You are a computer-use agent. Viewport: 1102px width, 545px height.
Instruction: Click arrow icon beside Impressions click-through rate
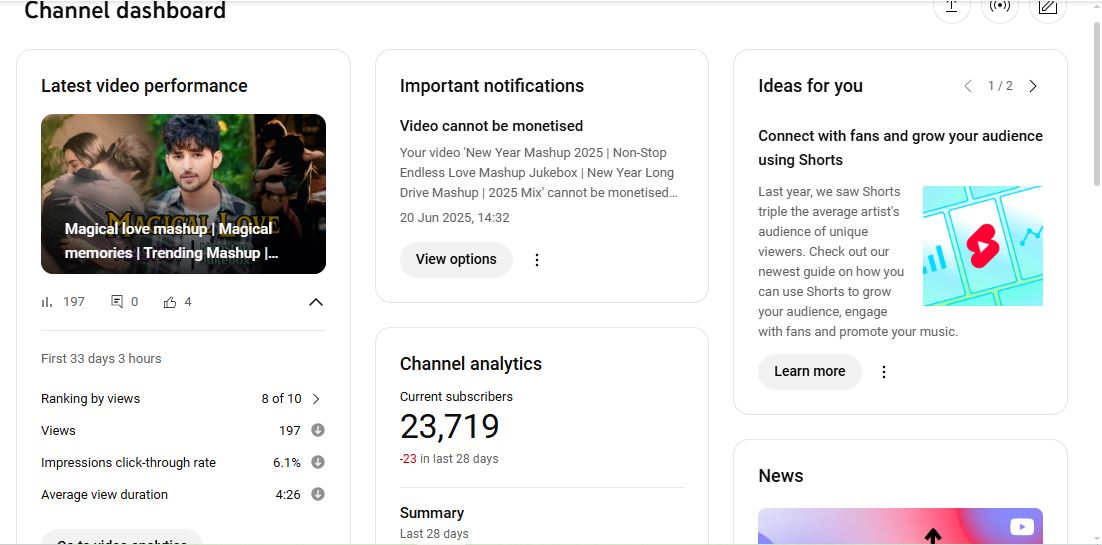tap(318, 463)
